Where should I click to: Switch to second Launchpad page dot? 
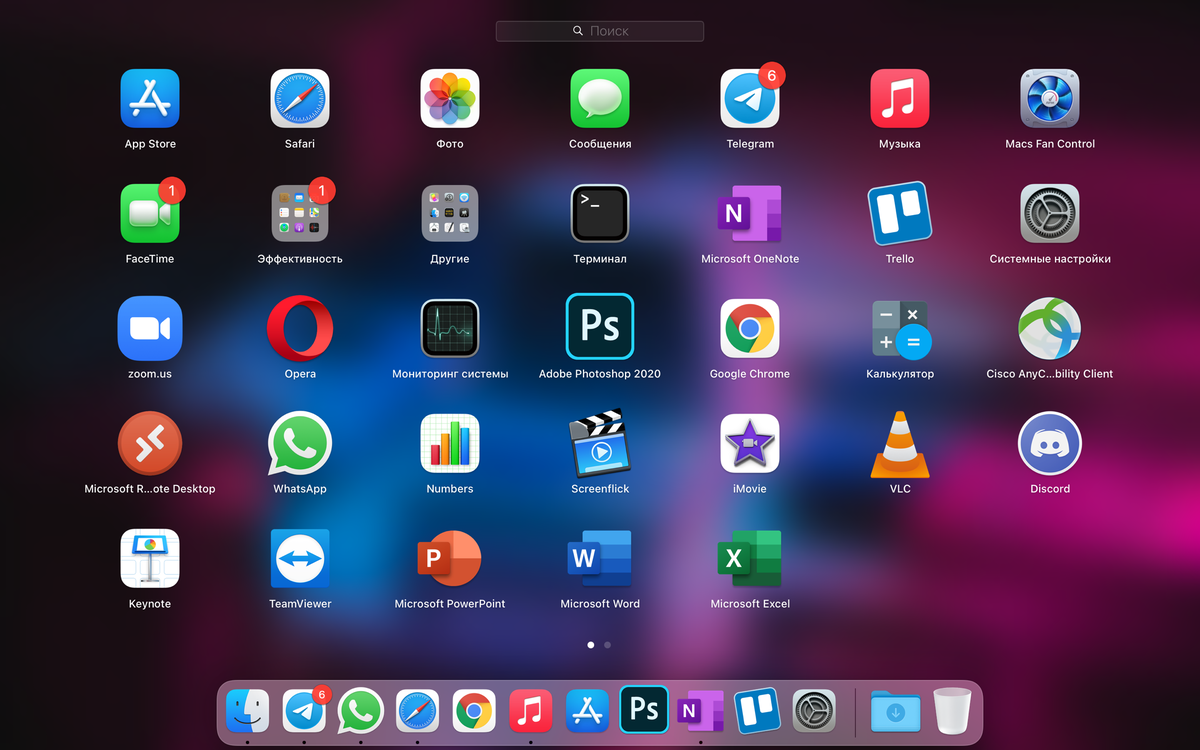(608, 645)
